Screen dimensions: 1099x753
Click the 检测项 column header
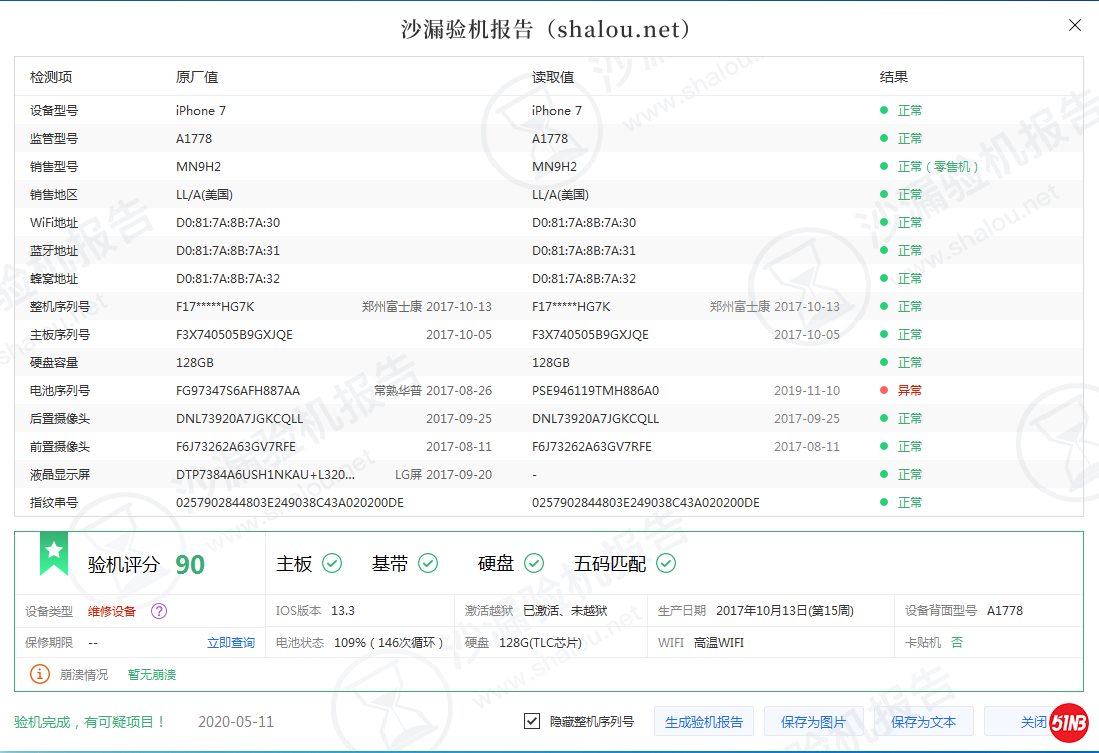click(x=51, y=77)
